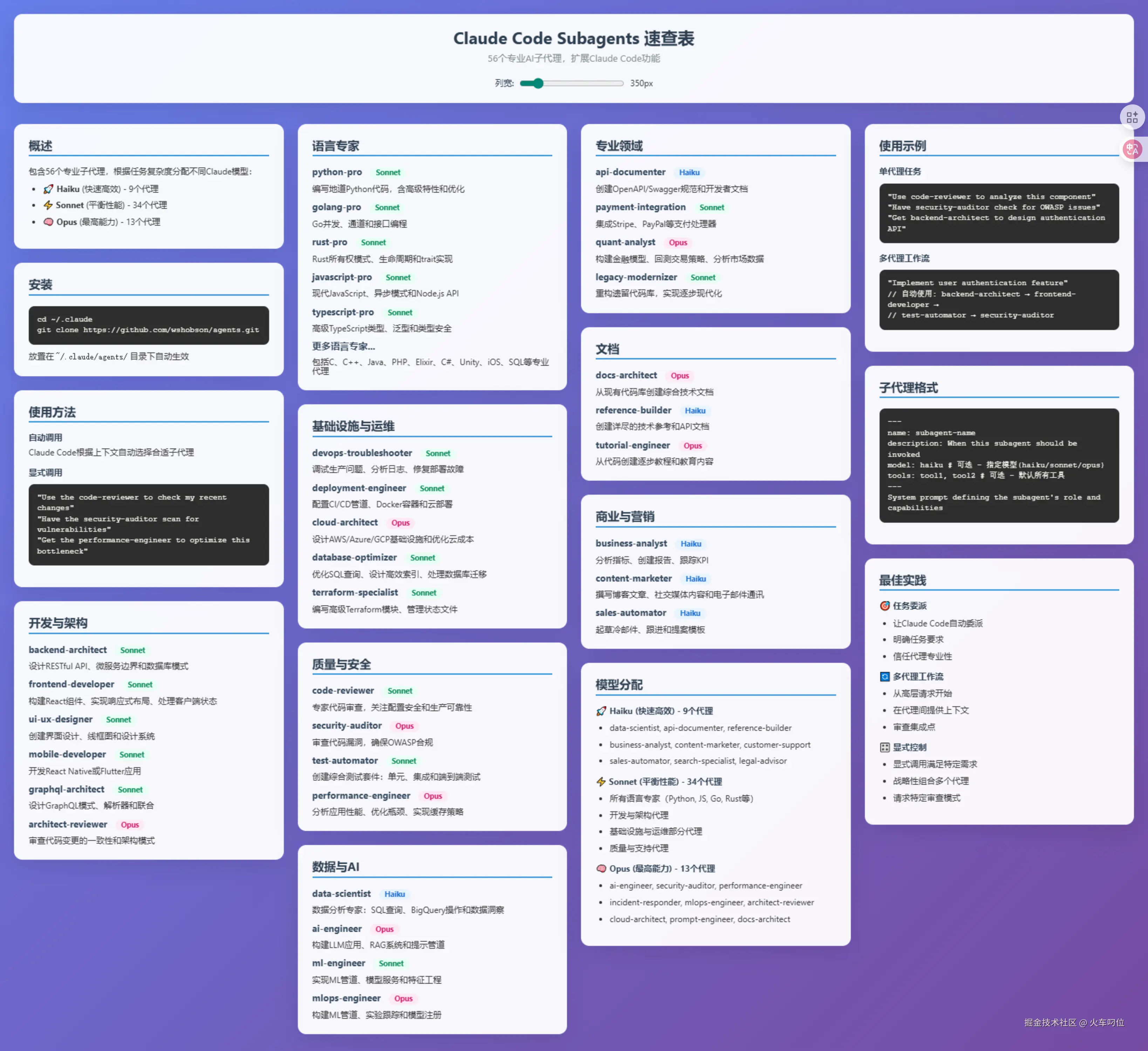Select the code-reviewer agent name

point(343,691)
